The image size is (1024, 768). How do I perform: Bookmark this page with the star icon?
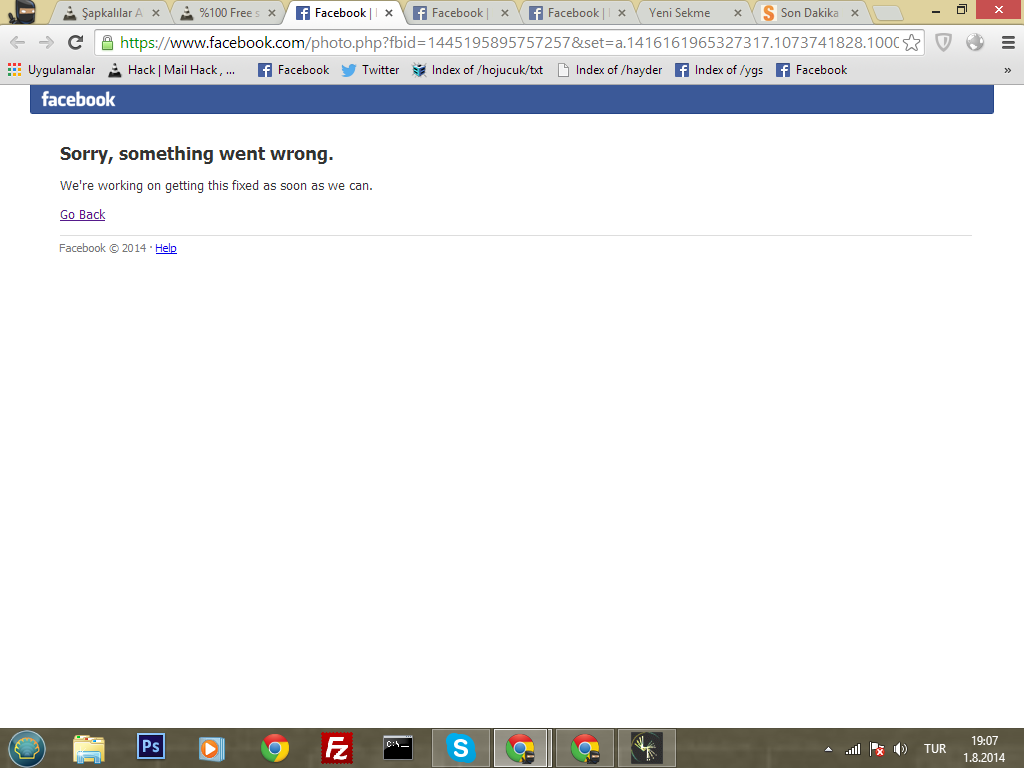click(912, 42)
